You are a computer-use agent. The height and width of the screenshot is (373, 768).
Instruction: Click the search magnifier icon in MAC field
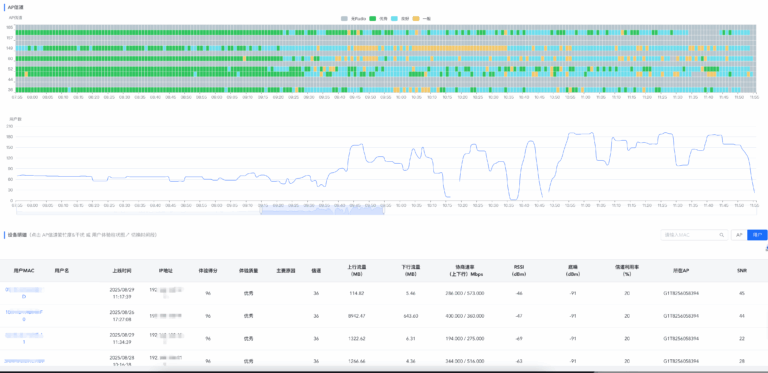[x=721, y=235]
